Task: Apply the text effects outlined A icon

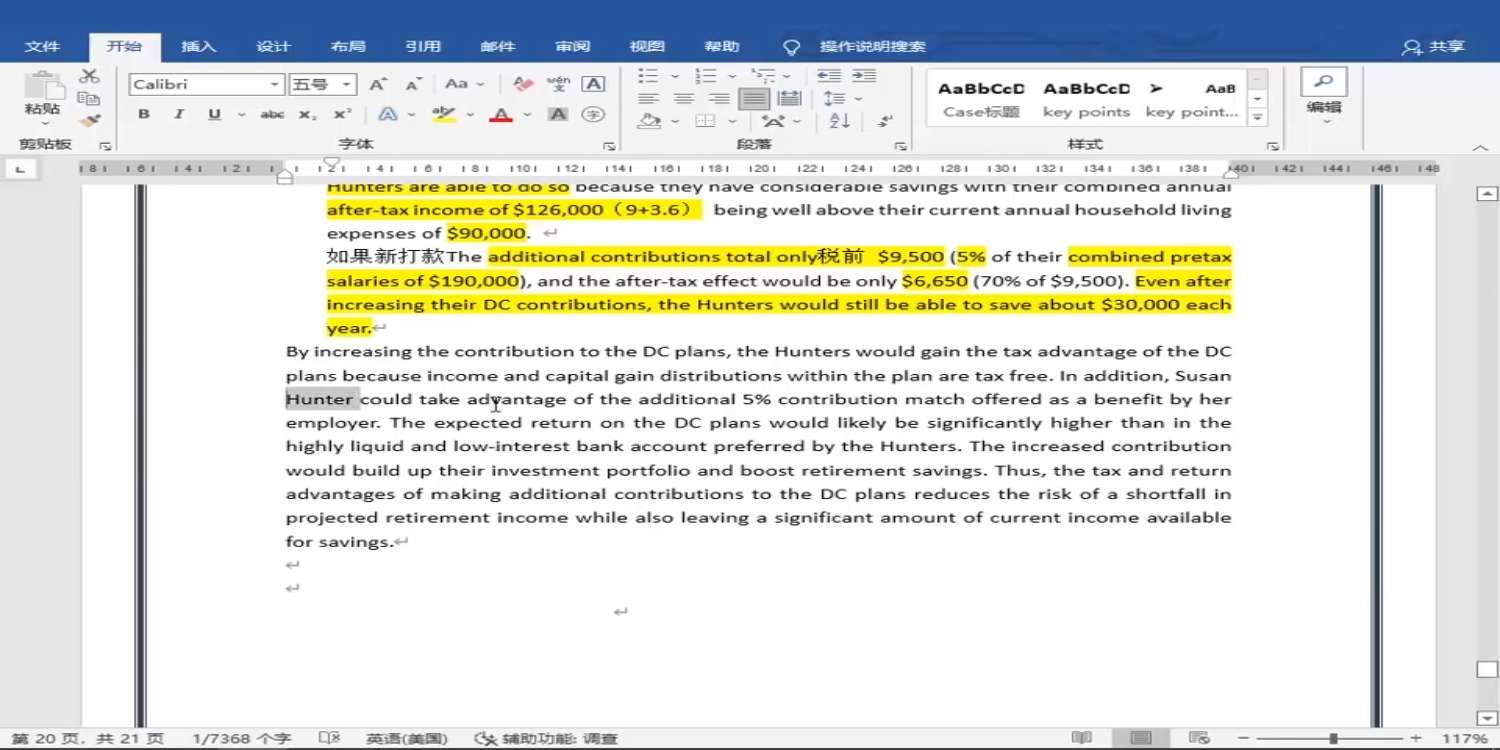Action: [x=387, y=115]
